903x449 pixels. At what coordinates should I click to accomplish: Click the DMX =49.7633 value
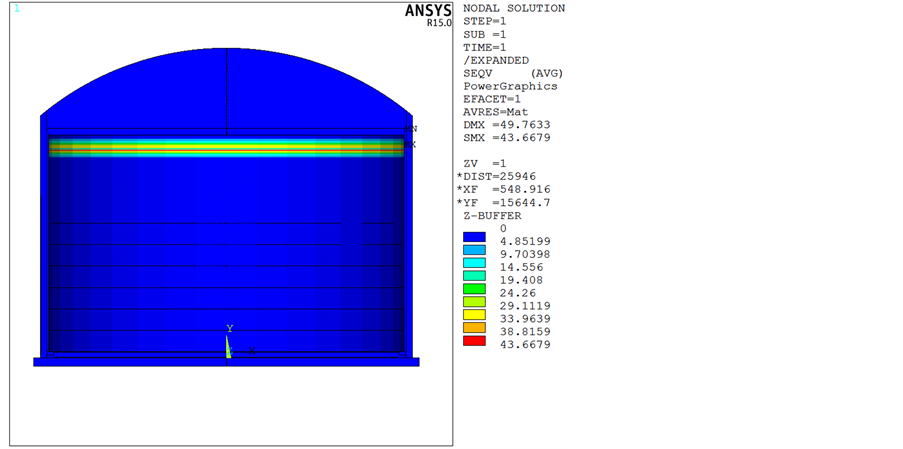[507, 125]
